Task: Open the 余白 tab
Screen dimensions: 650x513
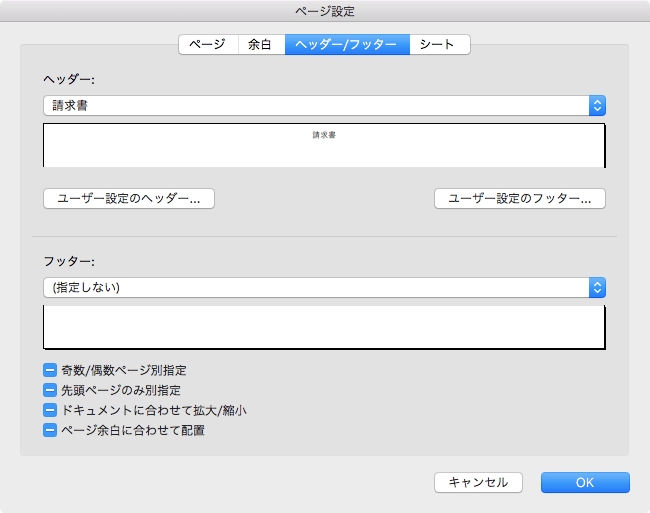Action: pyautogui.click(x=262, y=44)
